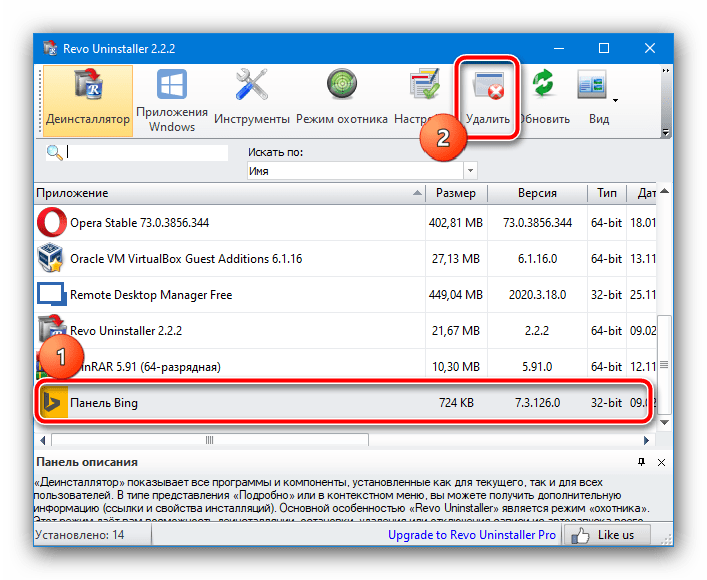
Task: Click size cell 21,67 MB
Action: coord(455,331)
